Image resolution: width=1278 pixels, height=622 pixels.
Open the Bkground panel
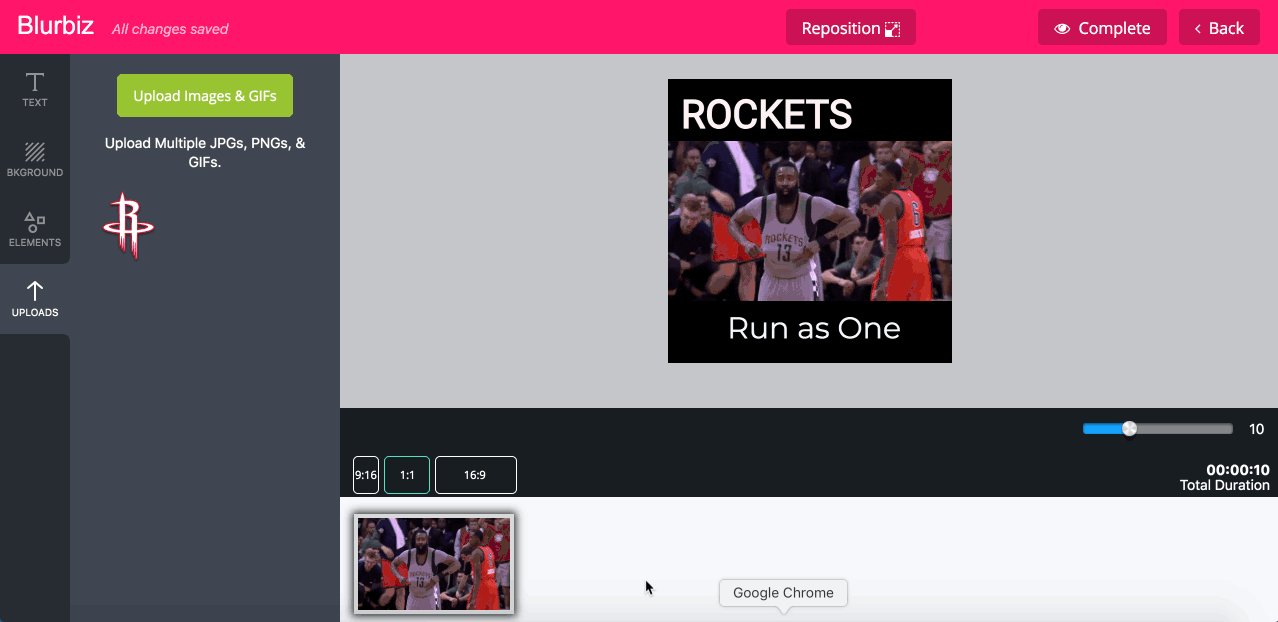pos(35,159)
